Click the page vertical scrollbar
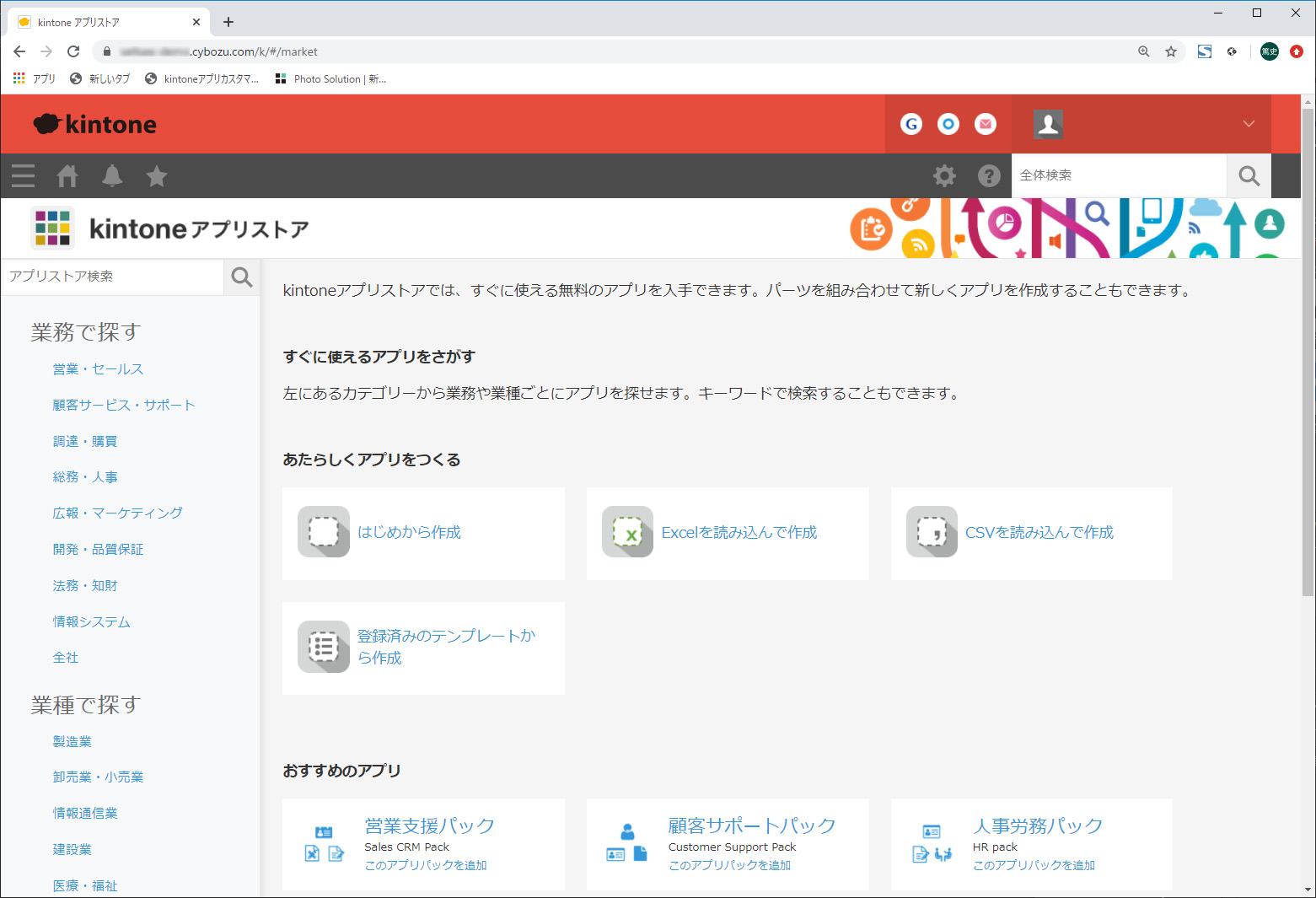Image resolution: width=1316 pixels, height=898 pixels. pyautogui.click(x=1308, y=354)
